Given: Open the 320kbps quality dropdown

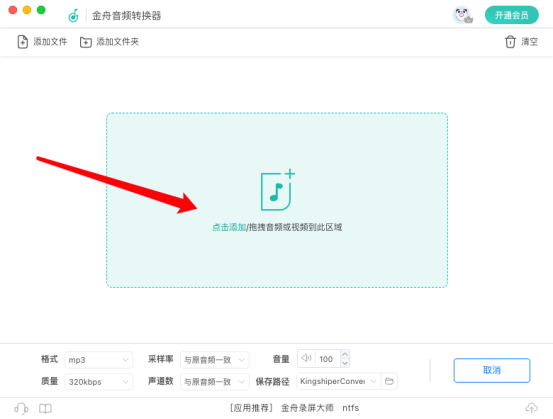Looking at the screenshot, I should pos(98,382).
